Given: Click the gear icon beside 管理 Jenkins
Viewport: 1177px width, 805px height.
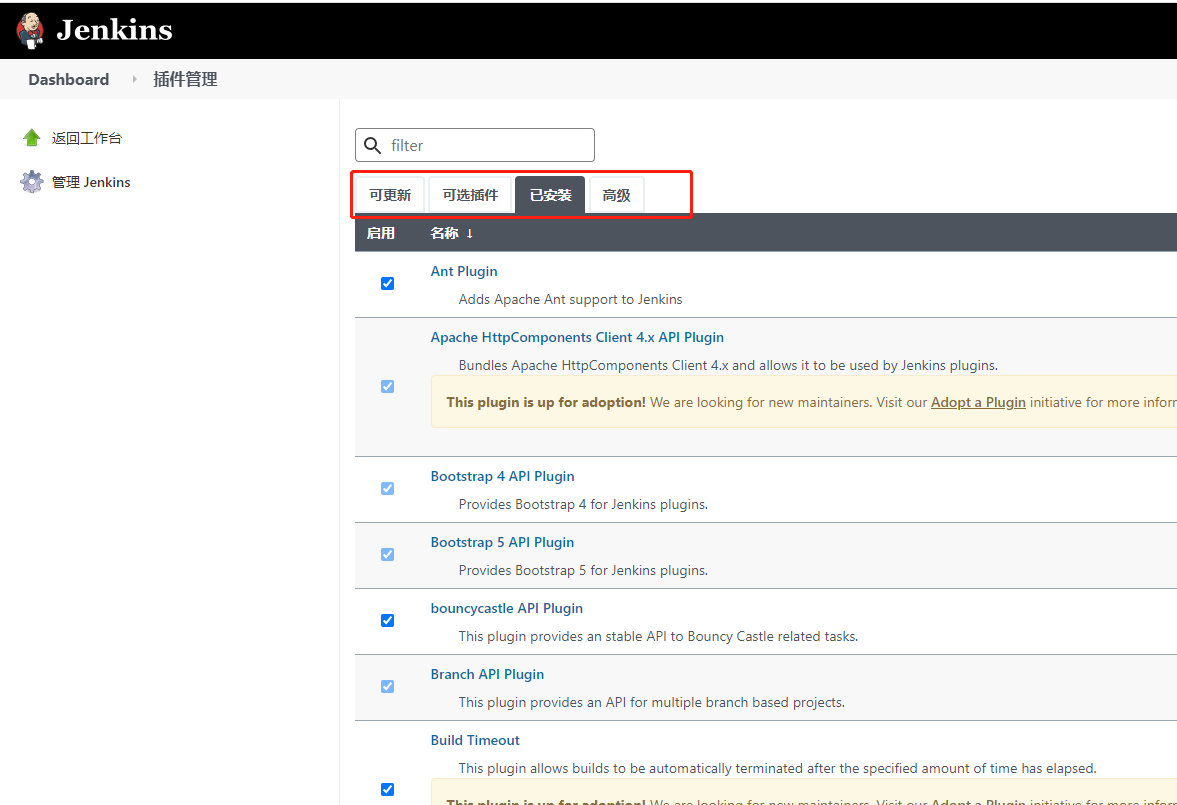Looking at the screenshot, I should 32,182.
